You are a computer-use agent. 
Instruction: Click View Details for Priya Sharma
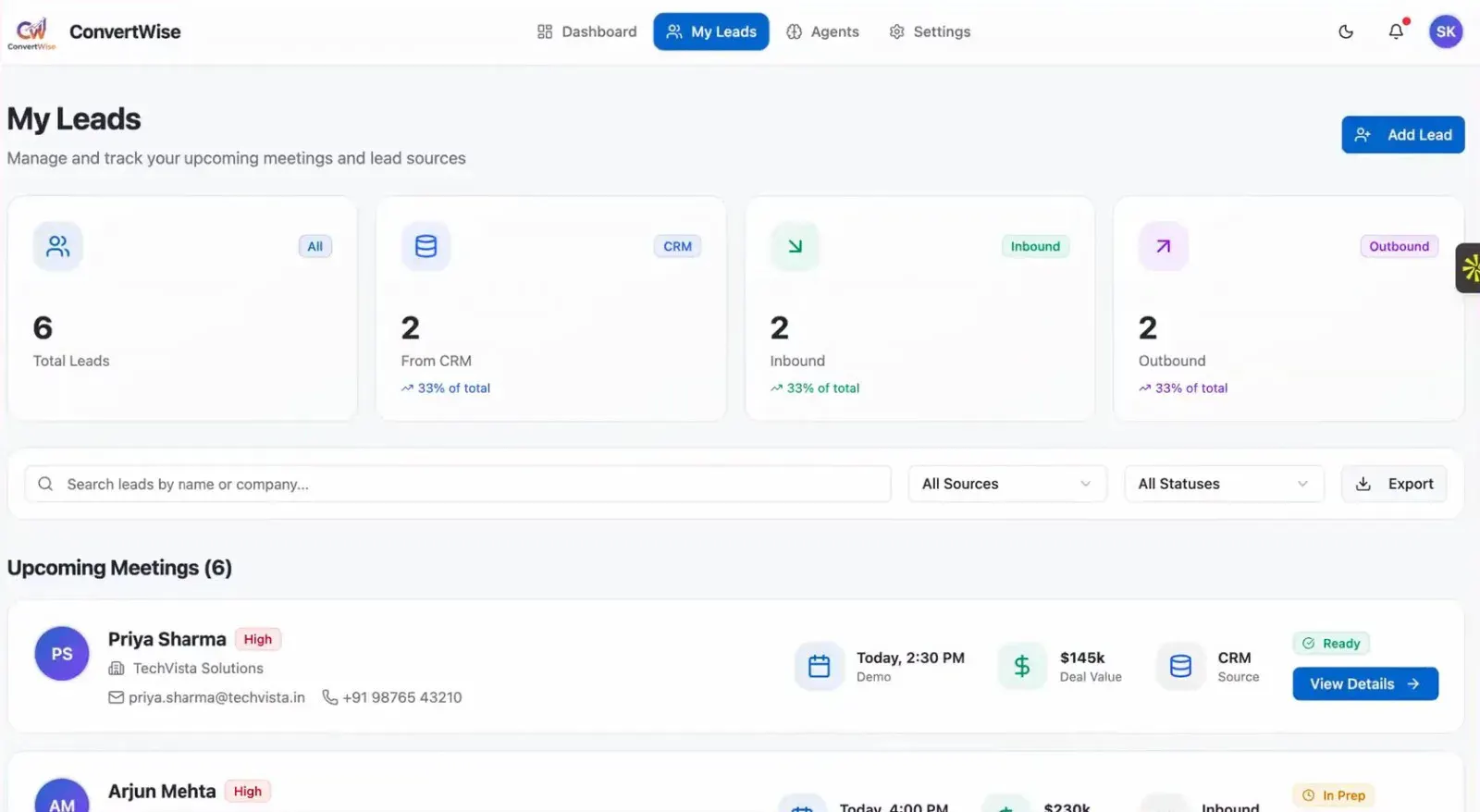(x=1365, y=683)
